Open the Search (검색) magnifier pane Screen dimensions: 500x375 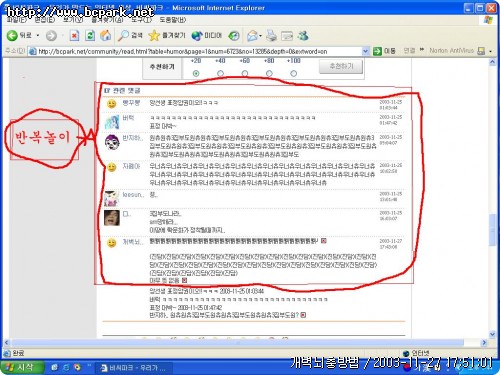click(130, 35)
